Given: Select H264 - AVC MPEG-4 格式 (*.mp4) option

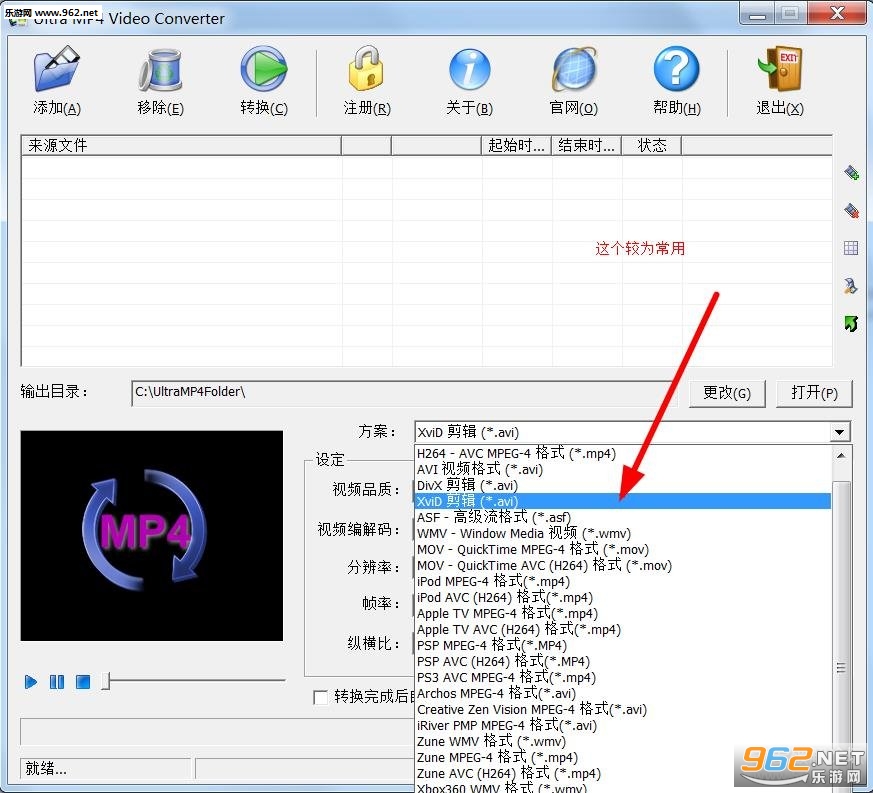Looking at the screenshot, I should coord(622,453).
